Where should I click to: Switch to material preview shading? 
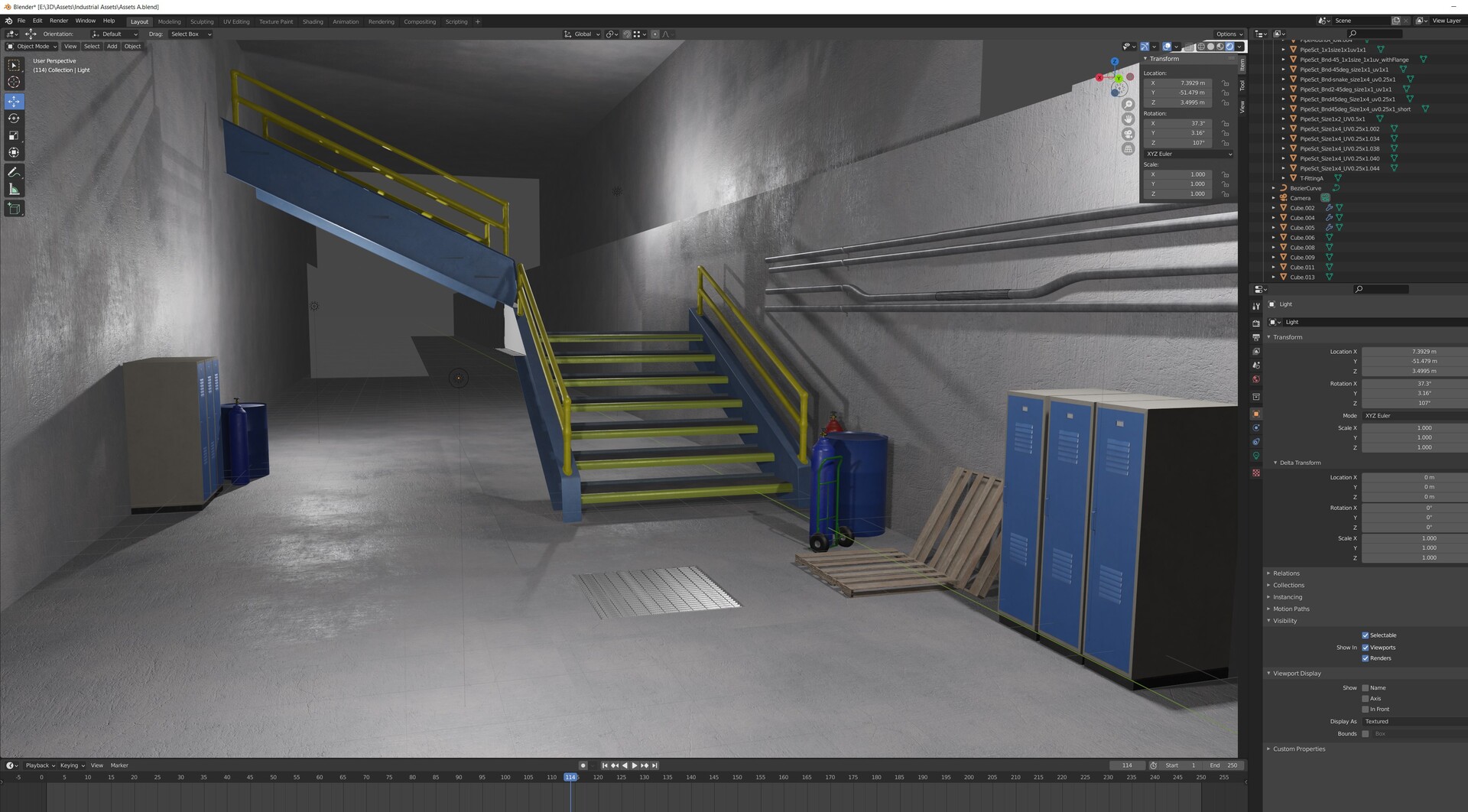(x=1220, y=47)
